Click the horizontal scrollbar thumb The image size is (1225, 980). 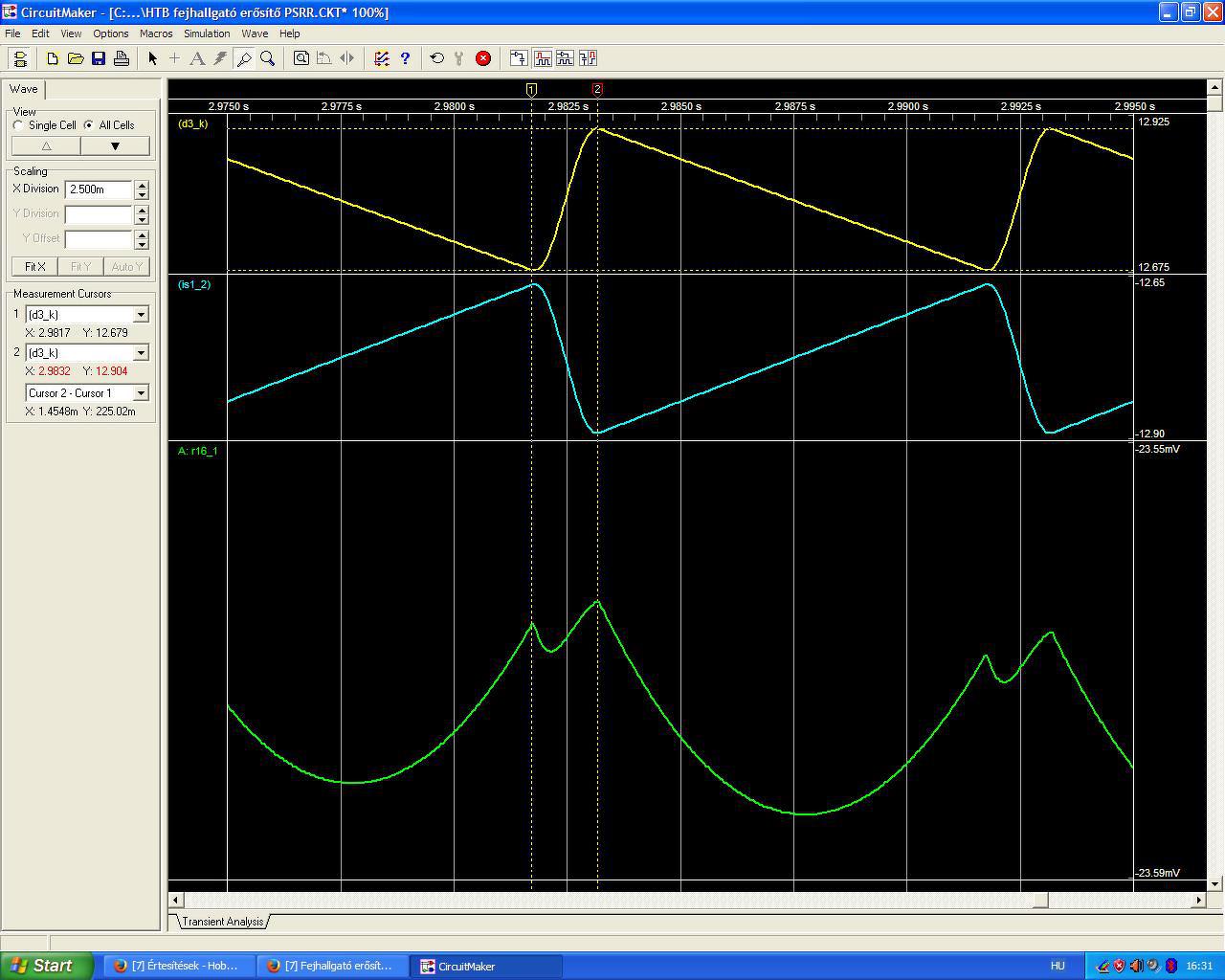pyautogui.click(x=1040, y=901)
